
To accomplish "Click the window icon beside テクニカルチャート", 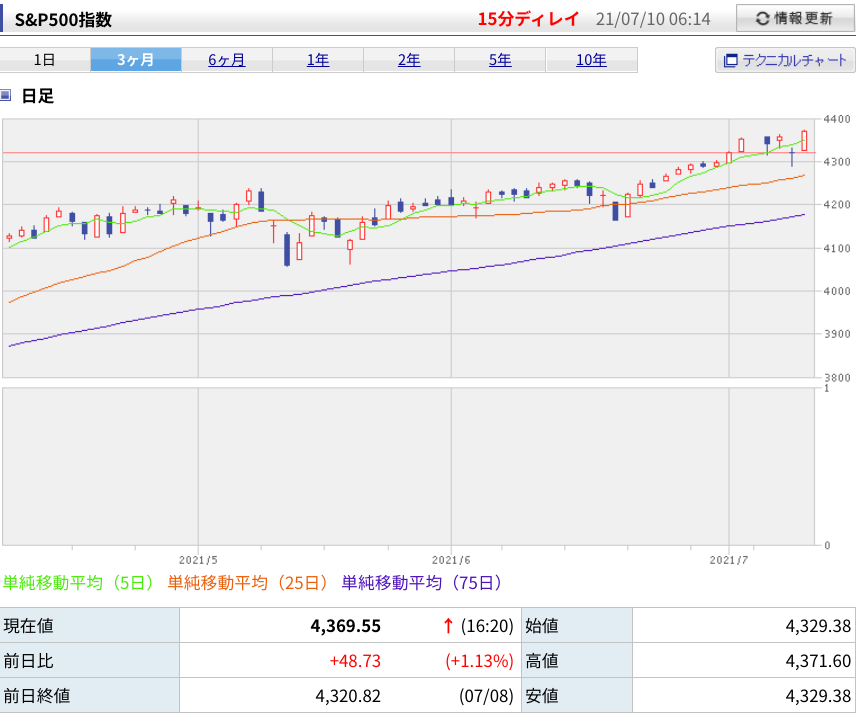I will coord(731,60).
